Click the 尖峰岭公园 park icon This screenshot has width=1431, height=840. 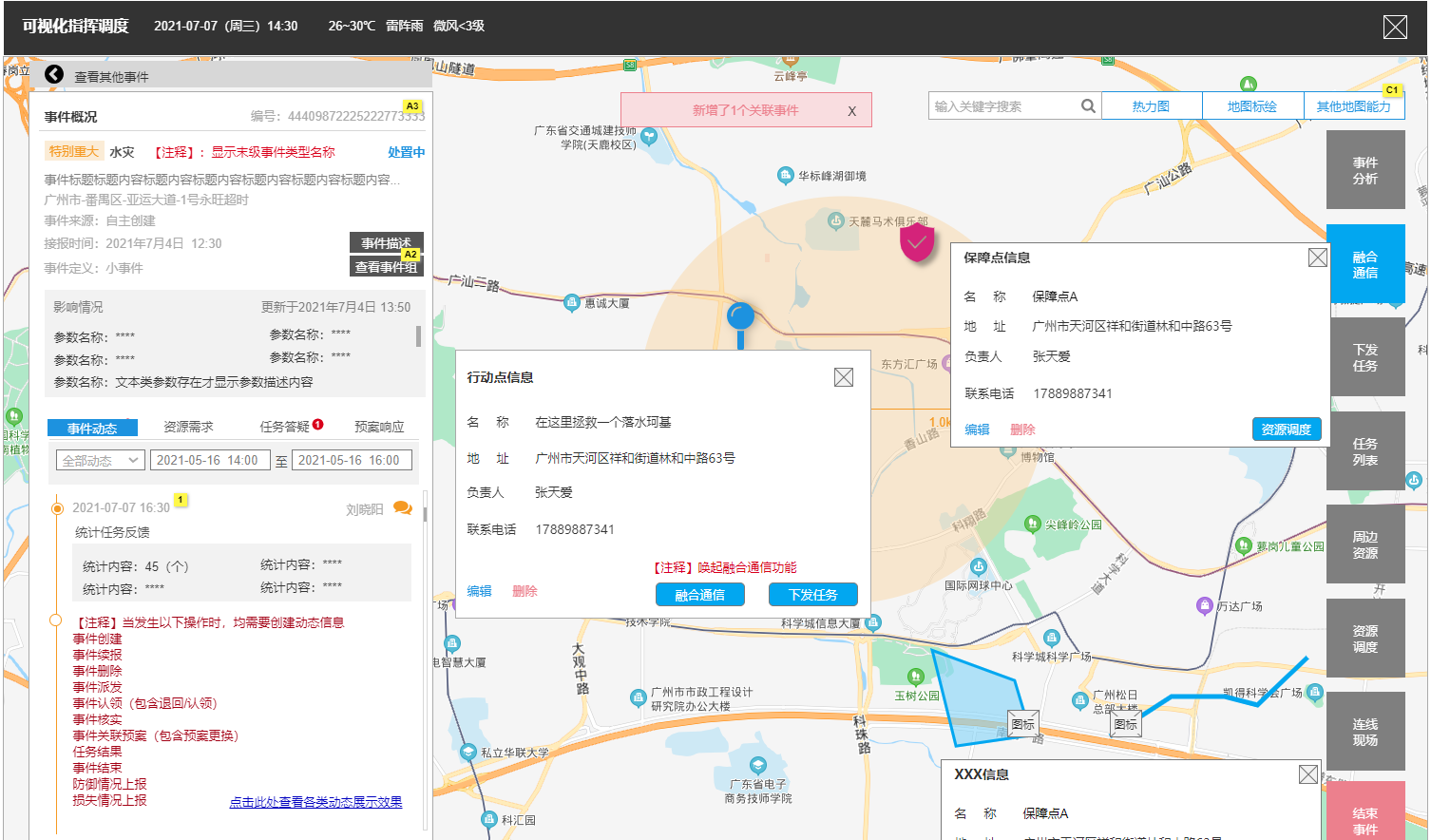click(1033, 524)
